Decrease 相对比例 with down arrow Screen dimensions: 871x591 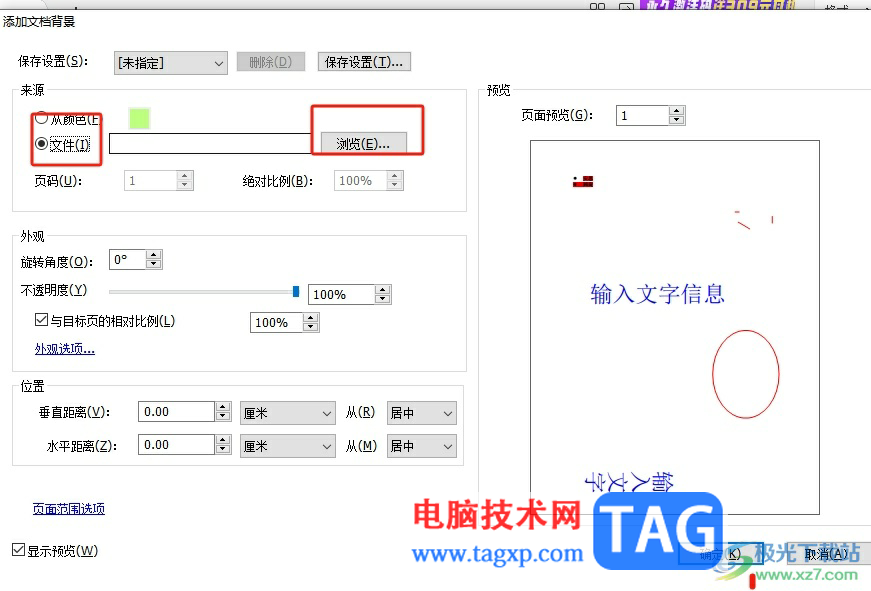(x=311, y=327)
